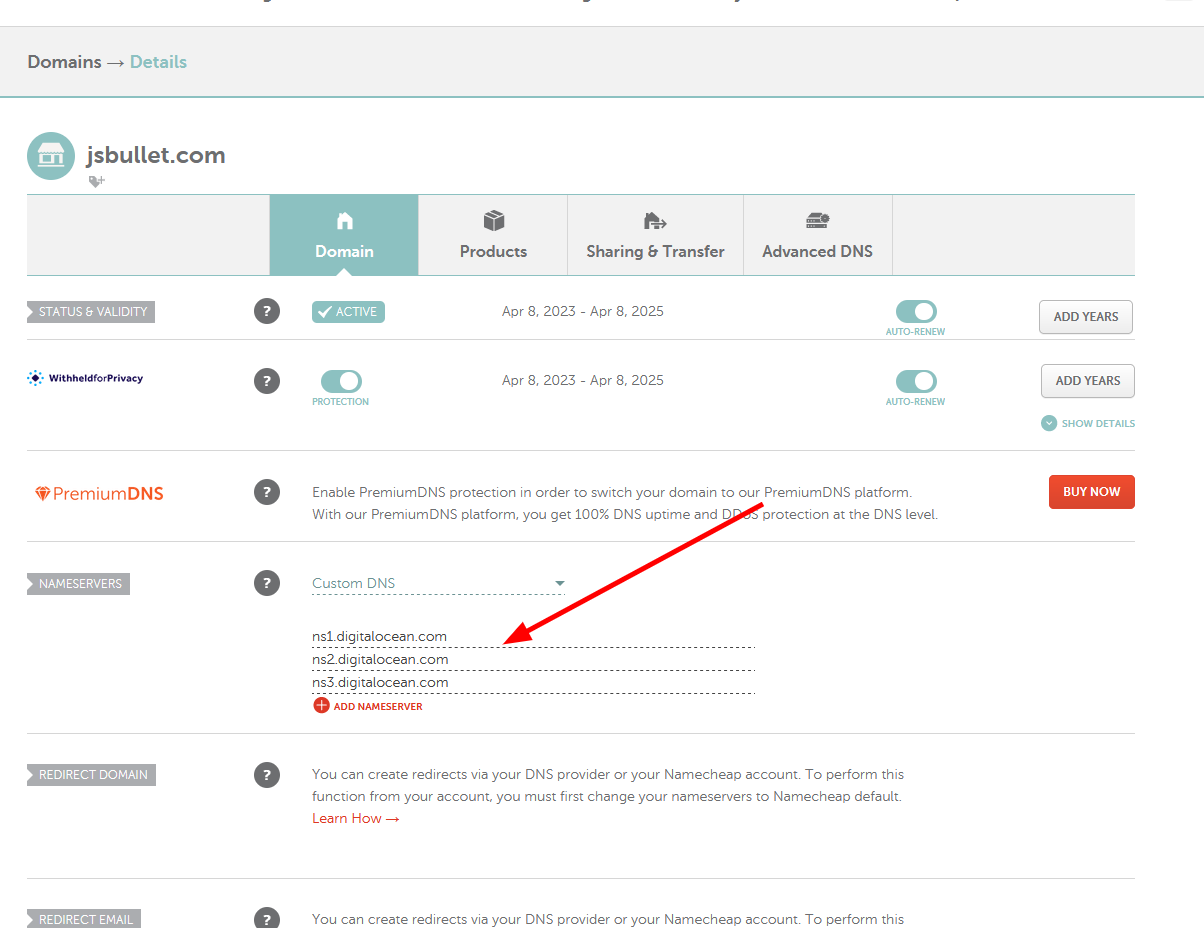Click Add Nameserver to add a new entry

point(368,706)
